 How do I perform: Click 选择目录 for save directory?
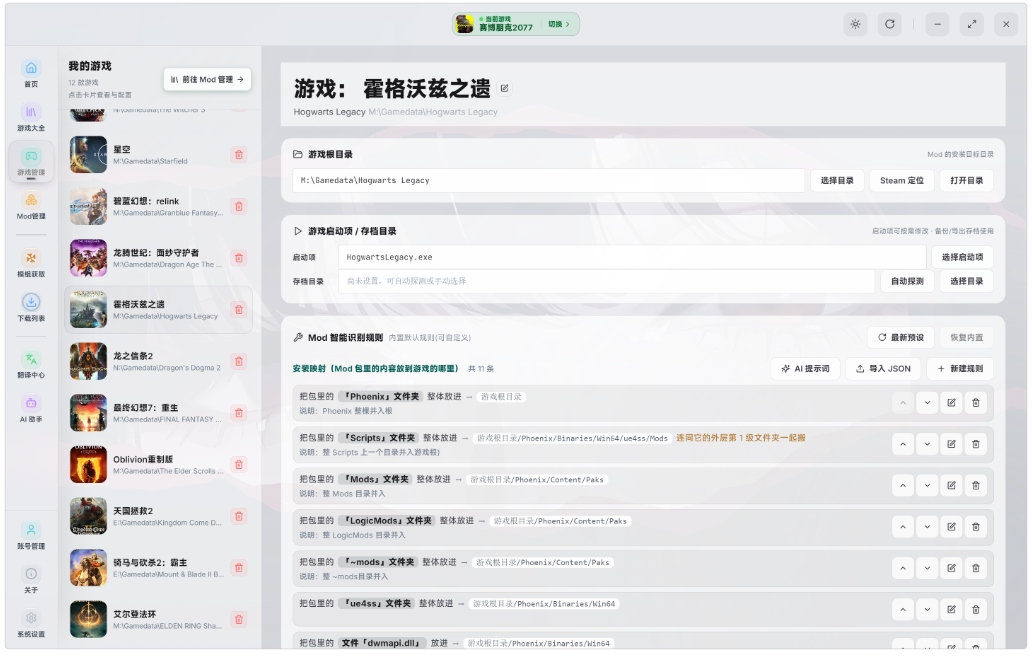(x=966, y=281)
